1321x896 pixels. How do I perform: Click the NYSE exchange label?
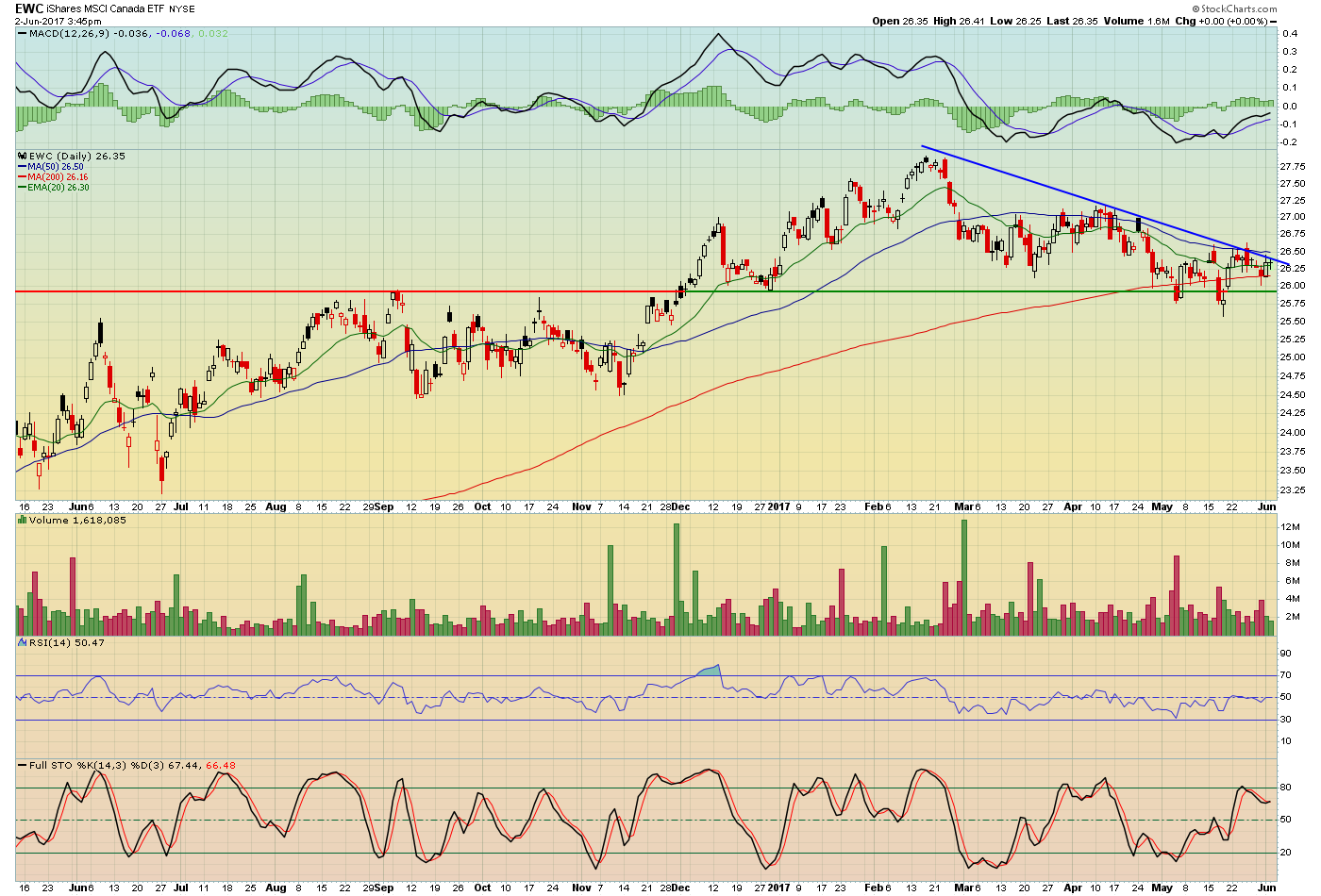pos(182,9)
